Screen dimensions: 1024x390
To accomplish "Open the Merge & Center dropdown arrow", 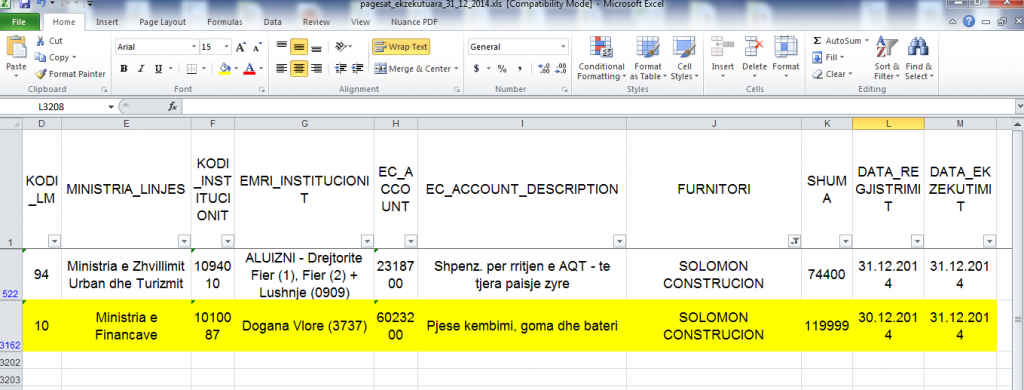I will coord(456,69).
